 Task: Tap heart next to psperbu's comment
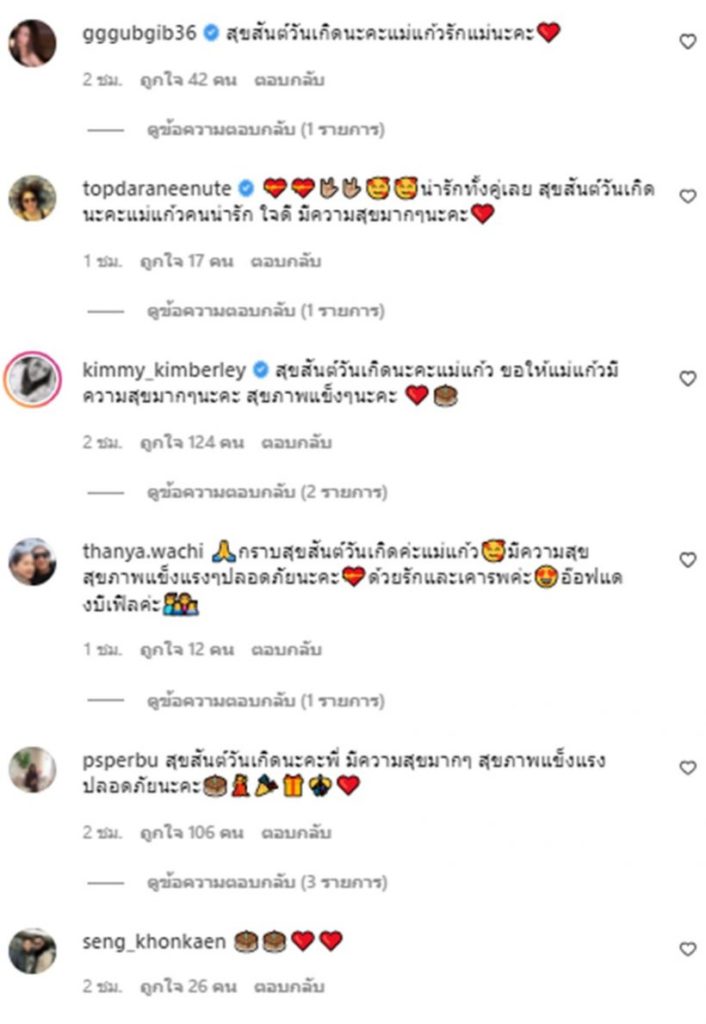click(688, 767)
